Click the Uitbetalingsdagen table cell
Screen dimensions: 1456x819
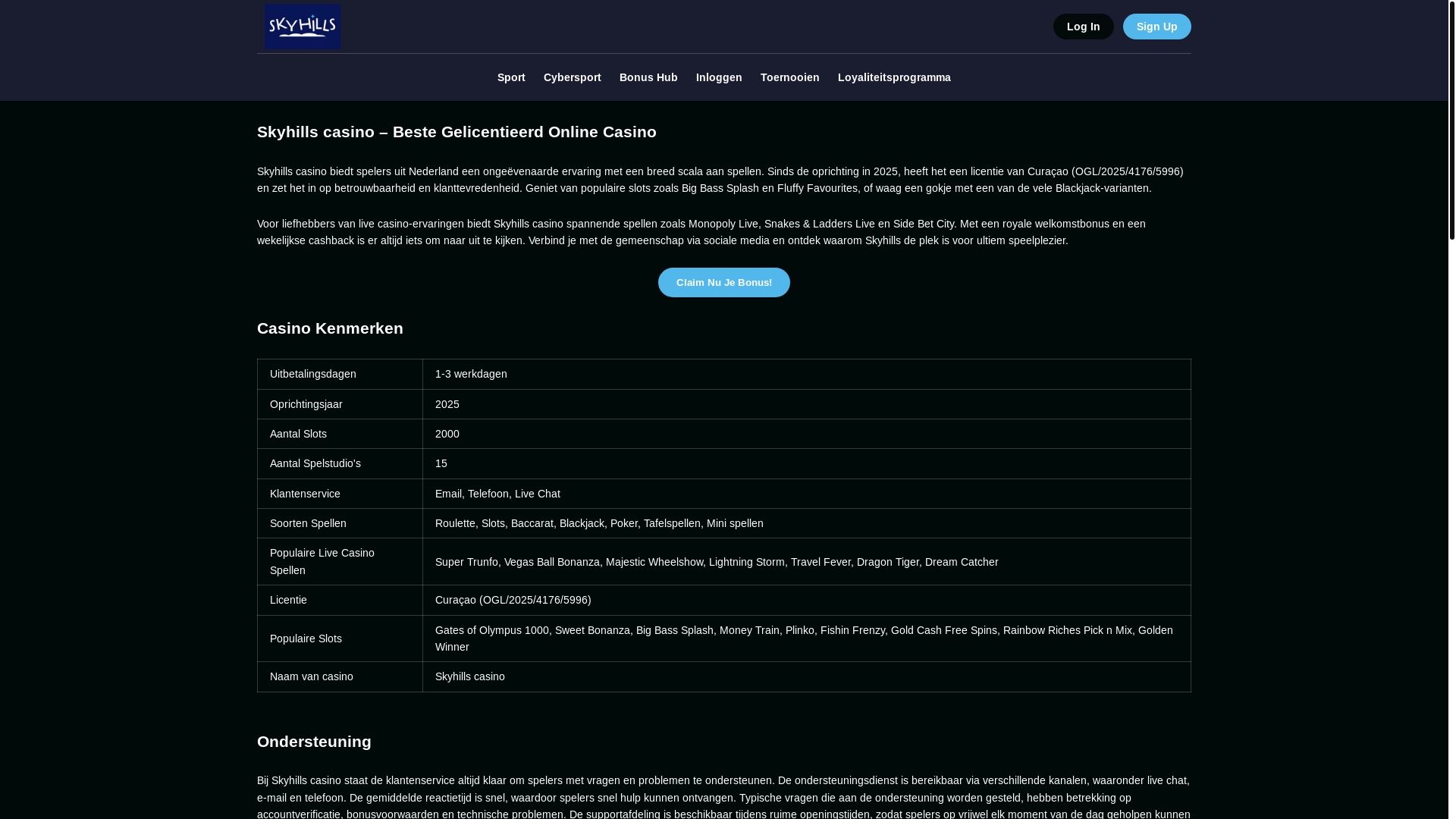340,374
